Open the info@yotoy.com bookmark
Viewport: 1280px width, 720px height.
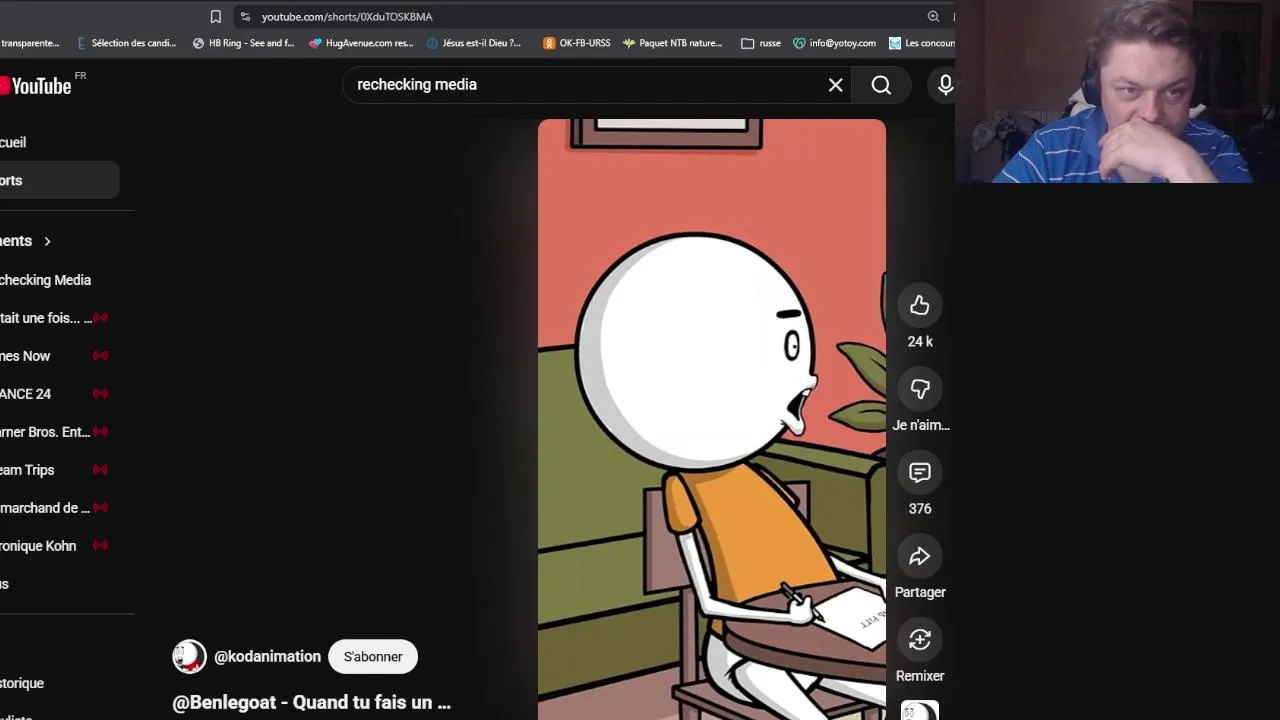(x=835, y=43)
